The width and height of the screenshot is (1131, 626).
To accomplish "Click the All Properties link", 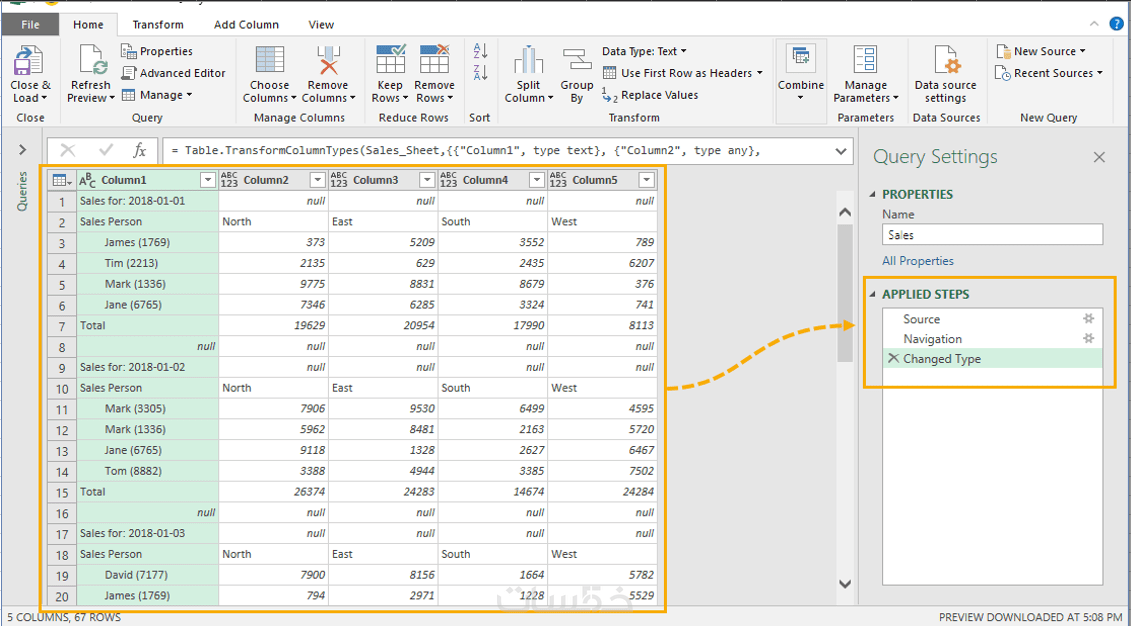I will 918,261.
